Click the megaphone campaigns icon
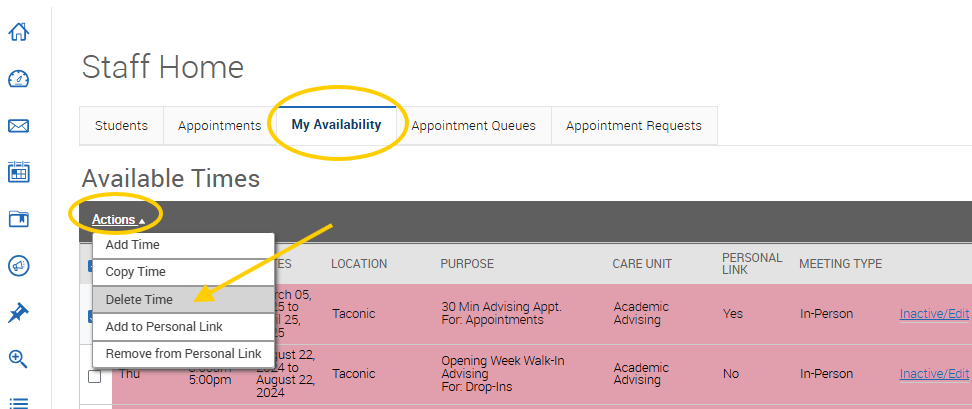 (18, 266)
